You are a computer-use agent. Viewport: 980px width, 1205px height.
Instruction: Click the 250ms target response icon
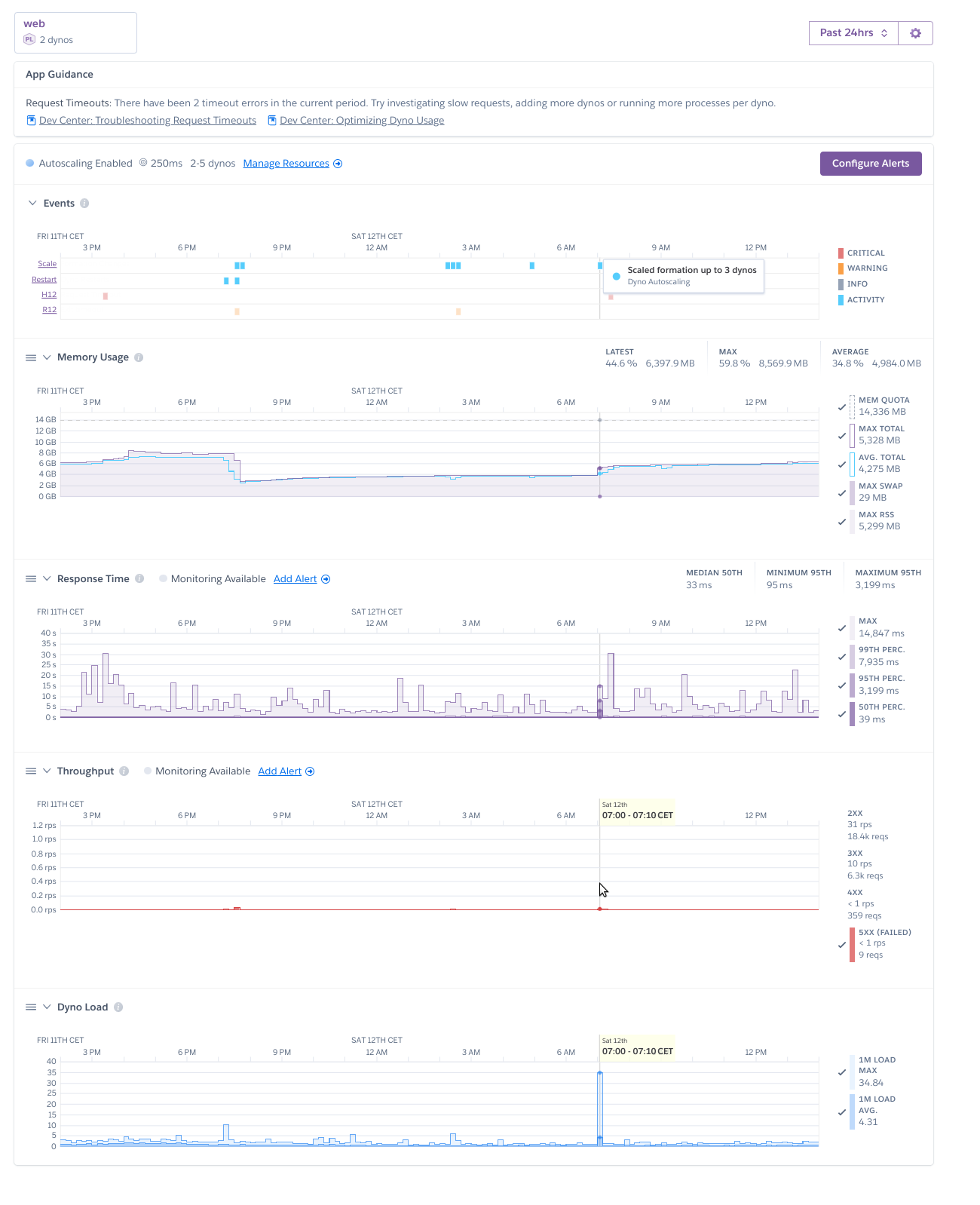(x=143, y=163)
